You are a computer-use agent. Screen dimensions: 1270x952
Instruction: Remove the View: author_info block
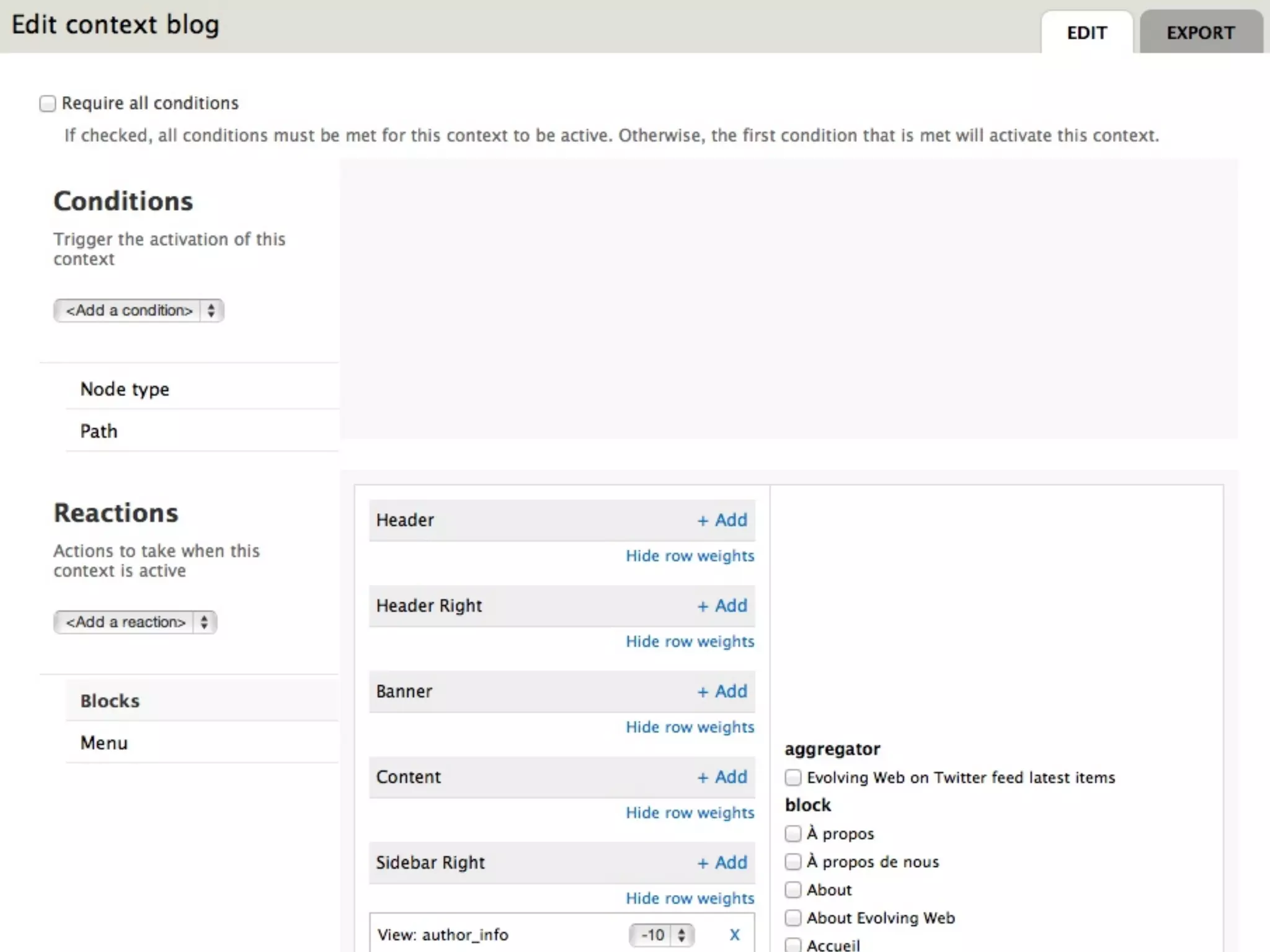735,935
